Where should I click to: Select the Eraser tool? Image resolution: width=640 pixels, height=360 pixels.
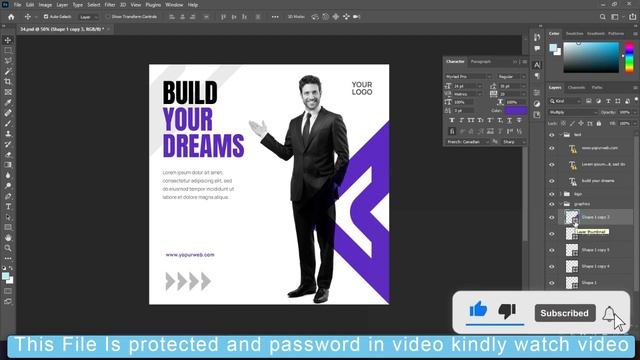(x=8, y=155)
